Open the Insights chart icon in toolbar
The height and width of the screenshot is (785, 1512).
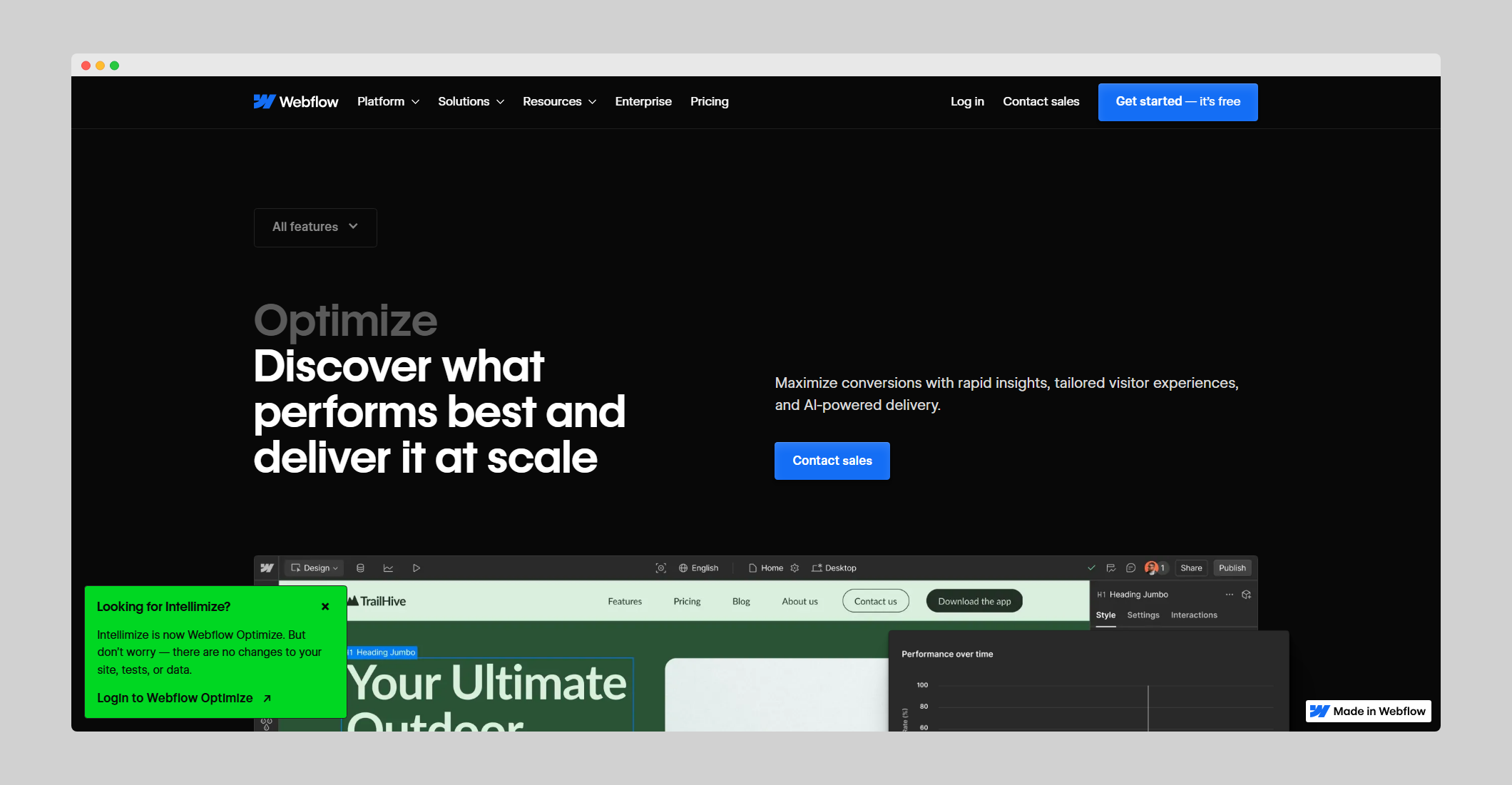tap(388, 568)
